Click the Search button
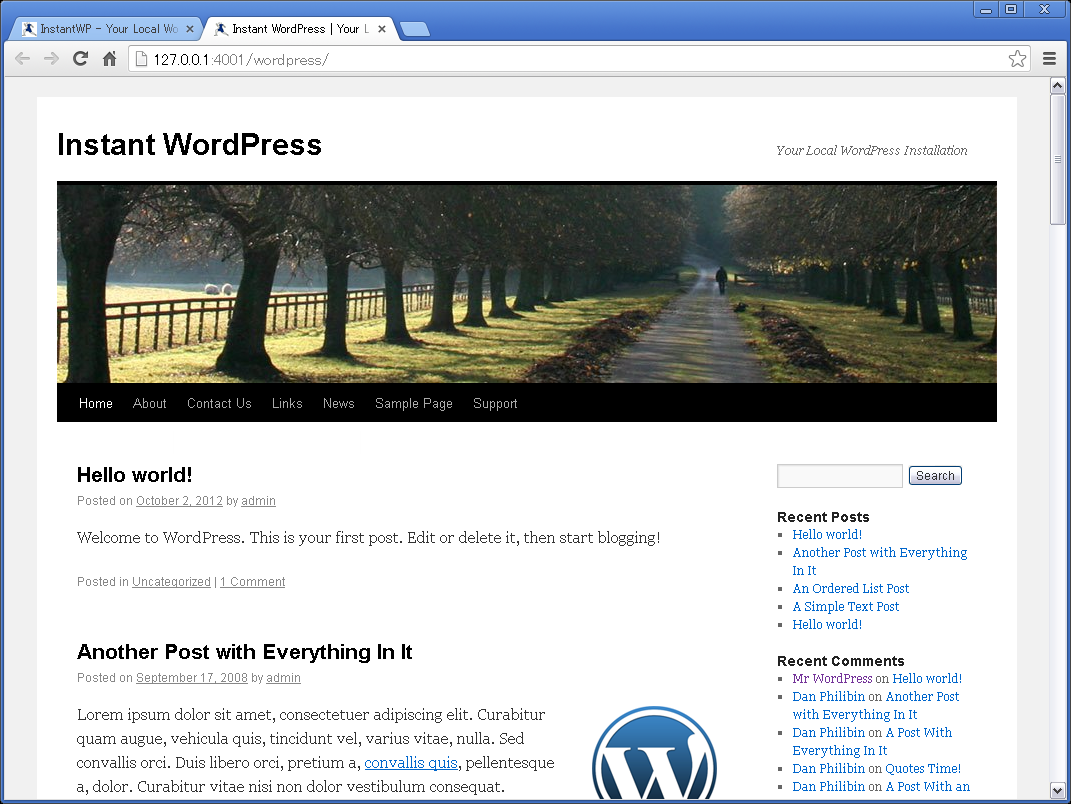Screen dimensions: 1071x804 coord(935,475)
